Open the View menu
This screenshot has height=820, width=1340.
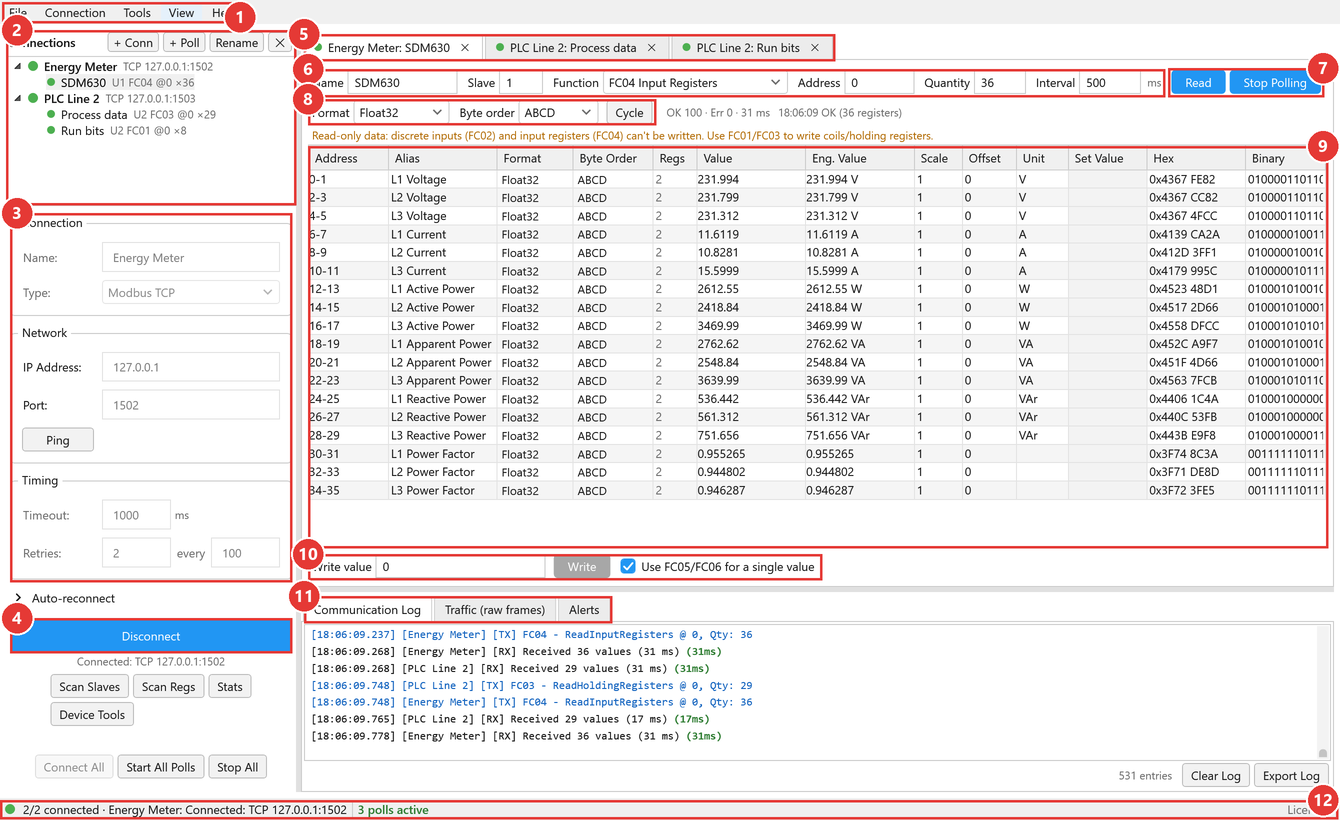coord(181,13)
